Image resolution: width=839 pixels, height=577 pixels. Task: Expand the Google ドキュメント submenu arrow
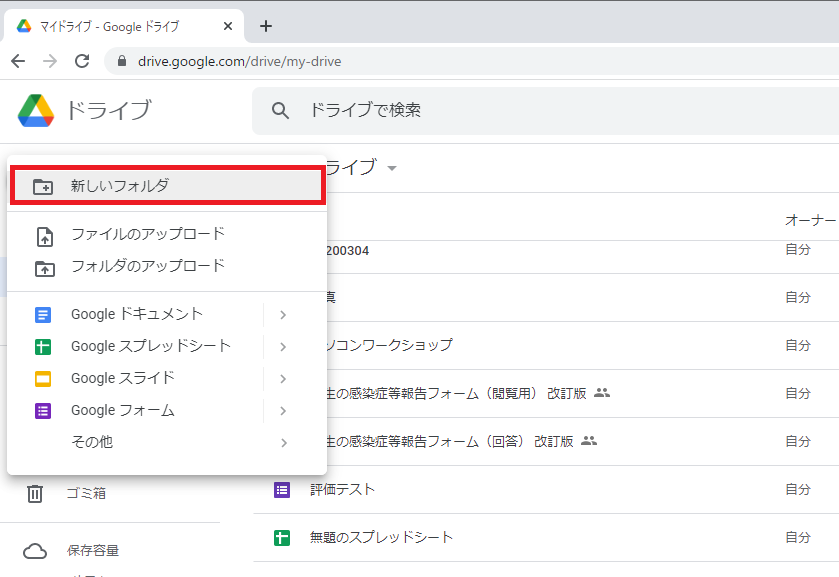tap(283, 315)
